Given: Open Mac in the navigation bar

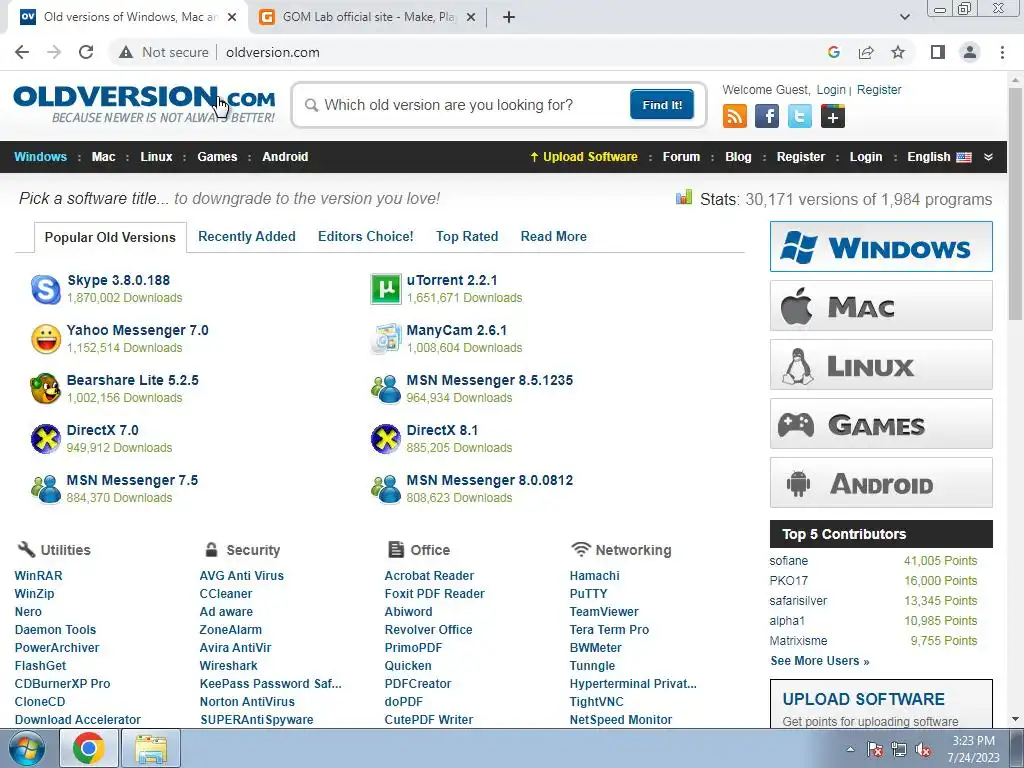Looking at the screenshot, I should (x=103, y=157).
